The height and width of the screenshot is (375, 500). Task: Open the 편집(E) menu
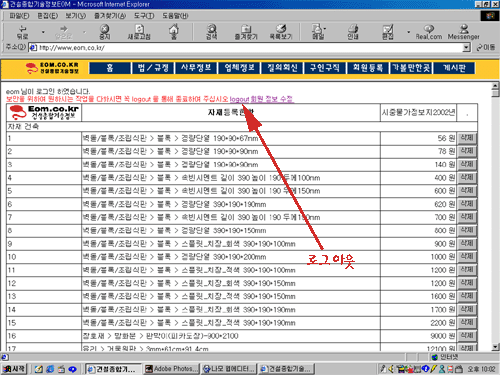point(47,16)
